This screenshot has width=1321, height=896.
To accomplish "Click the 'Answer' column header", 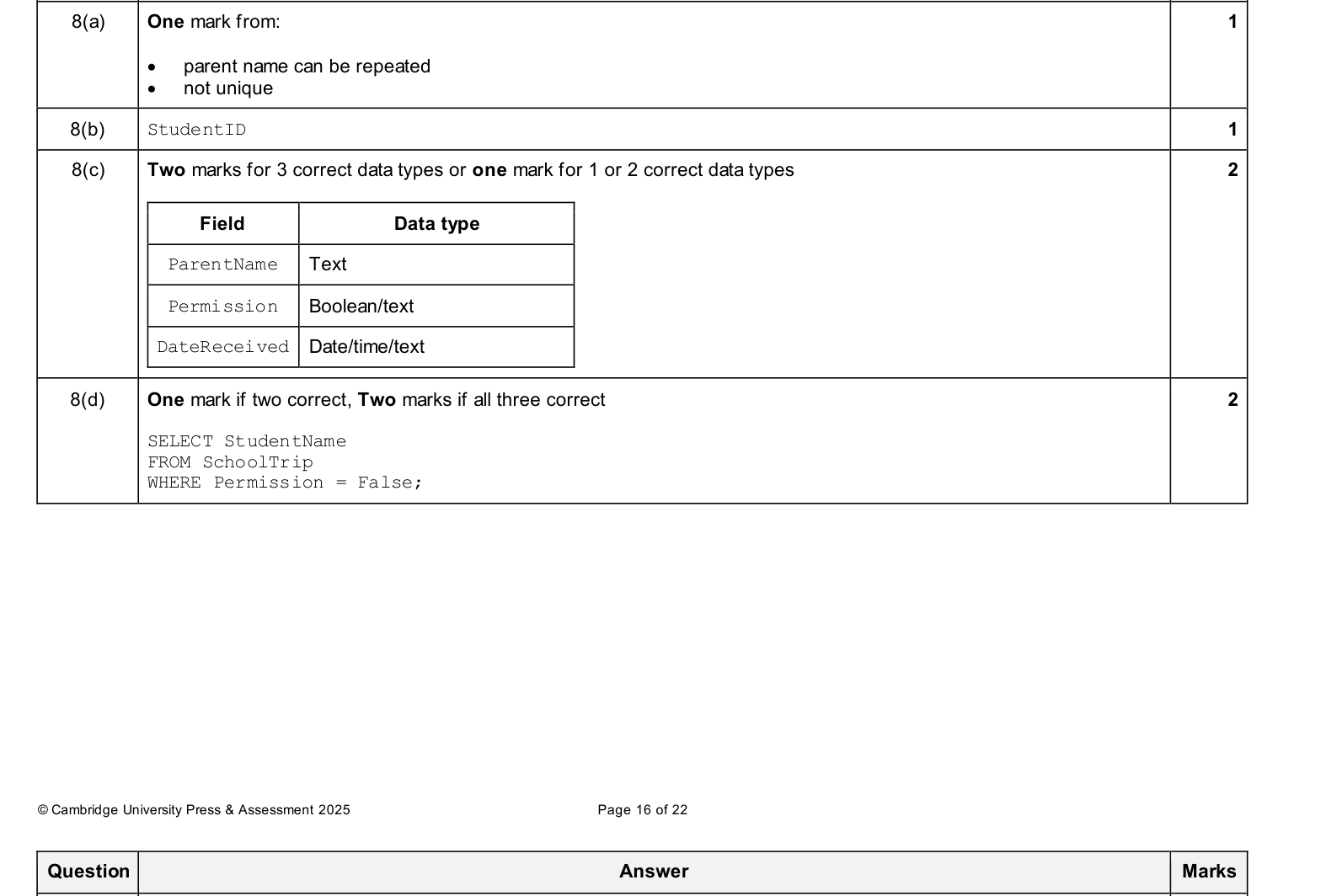I will (654, 872).
